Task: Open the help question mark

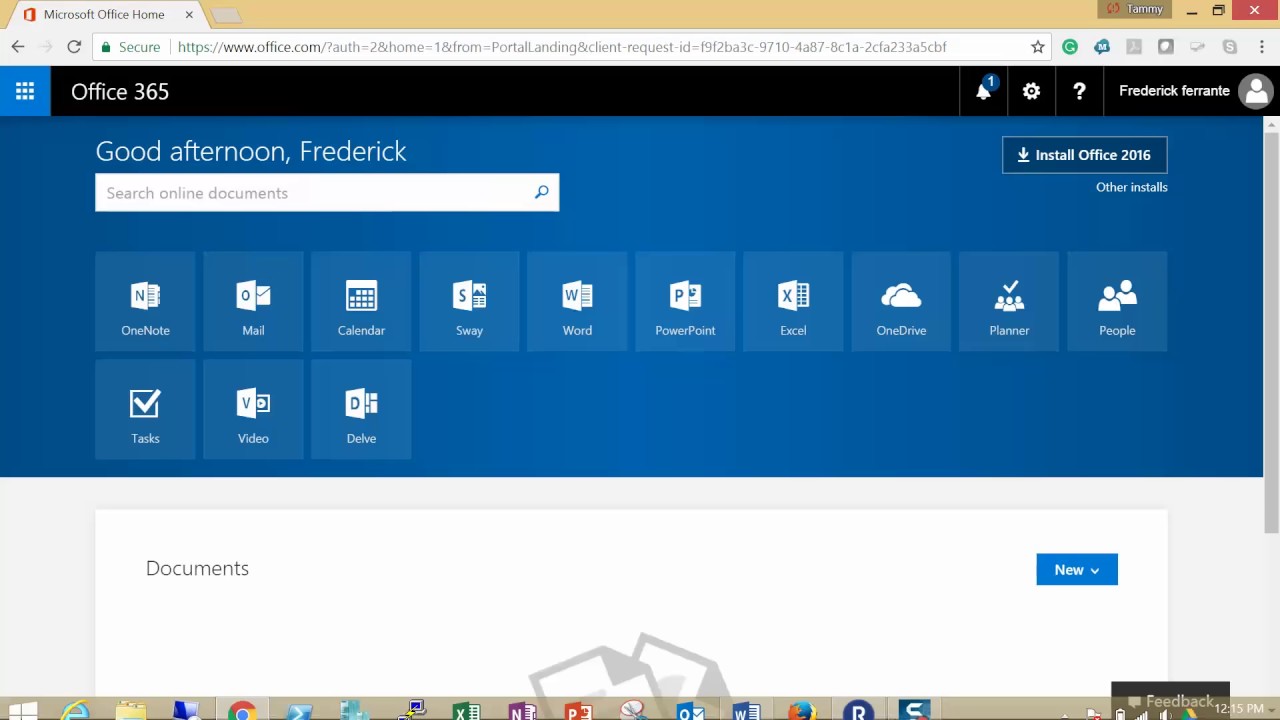Action: [x=1079, y=91]
